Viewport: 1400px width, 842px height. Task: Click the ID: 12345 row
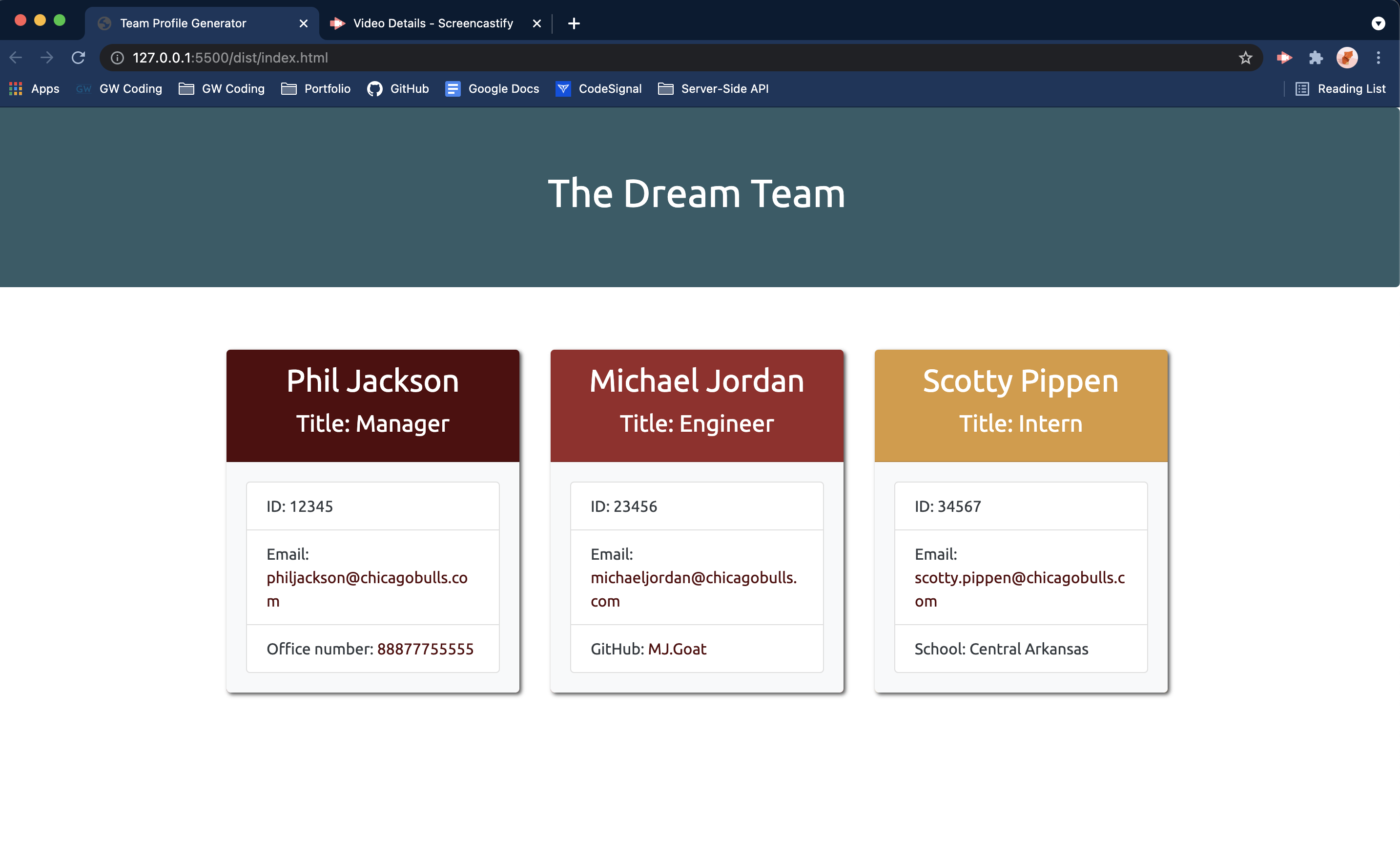click(372, 506)
